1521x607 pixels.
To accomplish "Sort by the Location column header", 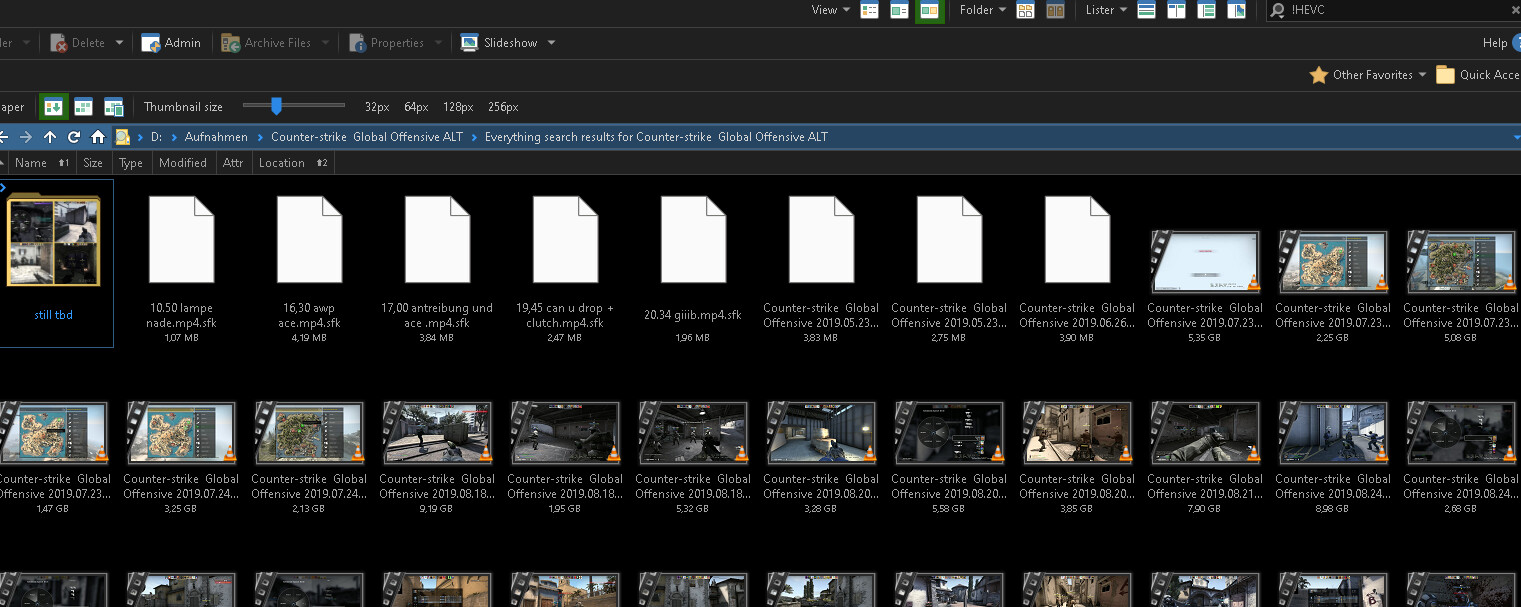I will (x=293, y=163).
